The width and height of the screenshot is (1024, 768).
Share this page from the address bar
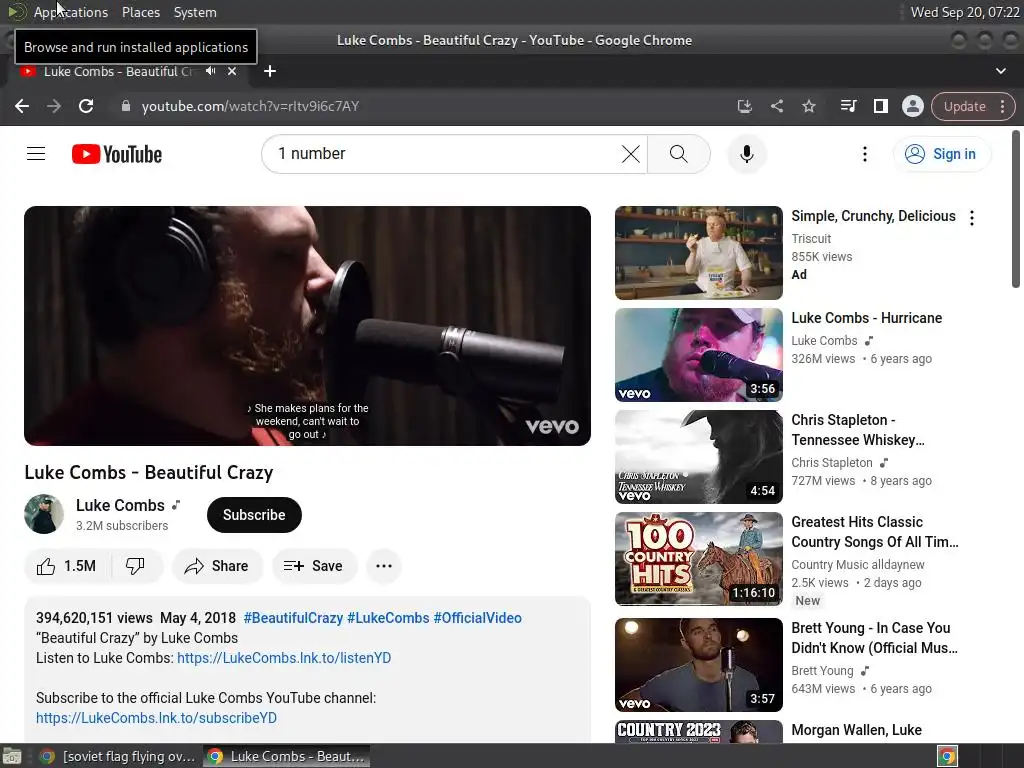tap(776, 106)
